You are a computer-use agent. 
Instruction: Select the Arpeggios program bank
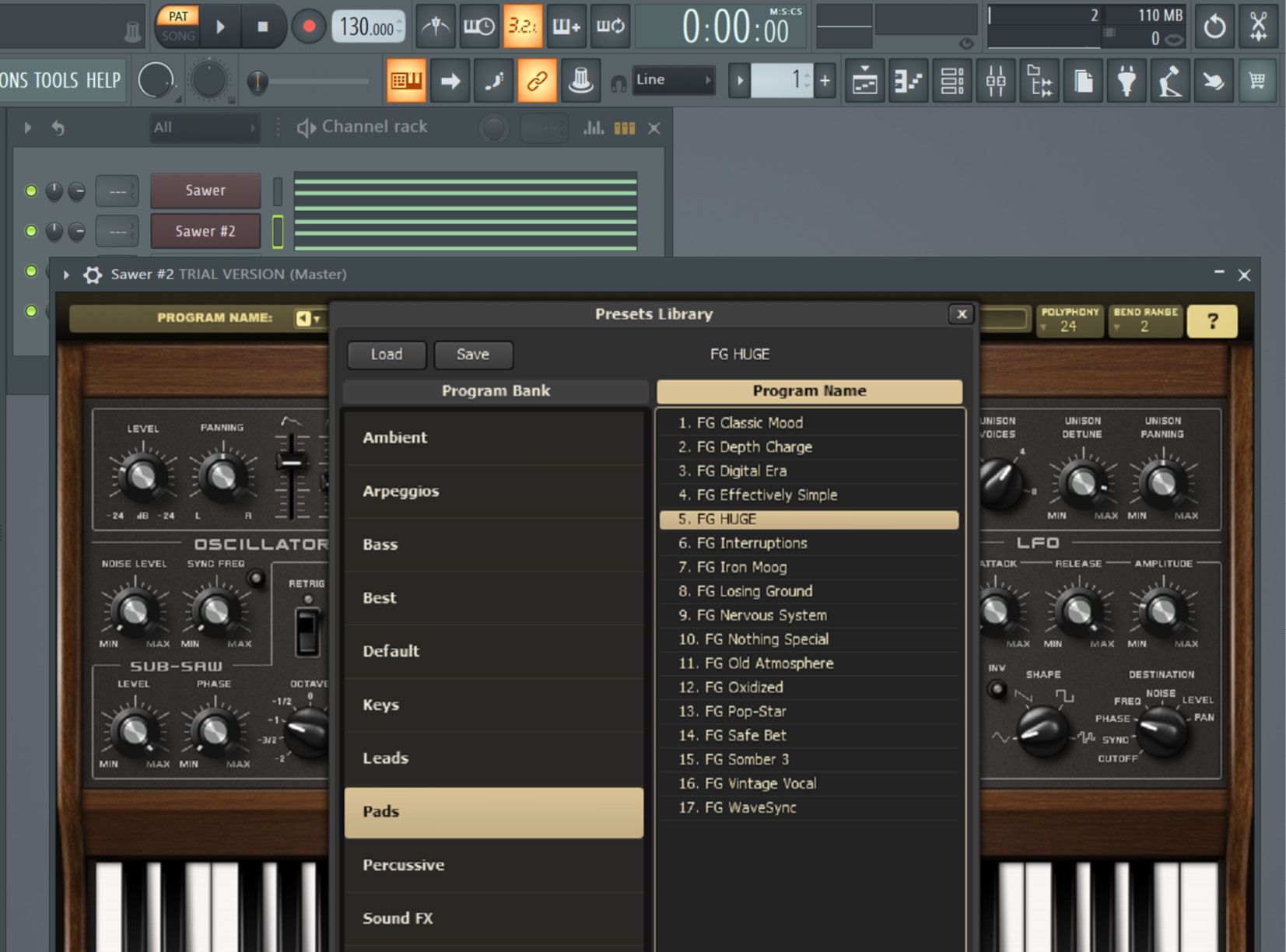[x=494, y=492]
